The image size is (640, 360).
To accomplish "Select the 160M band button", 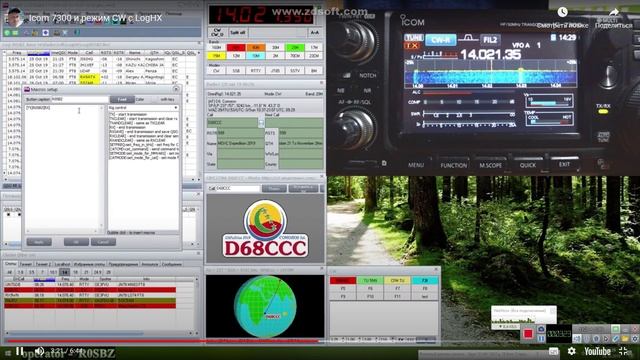I will coord(216,47).
